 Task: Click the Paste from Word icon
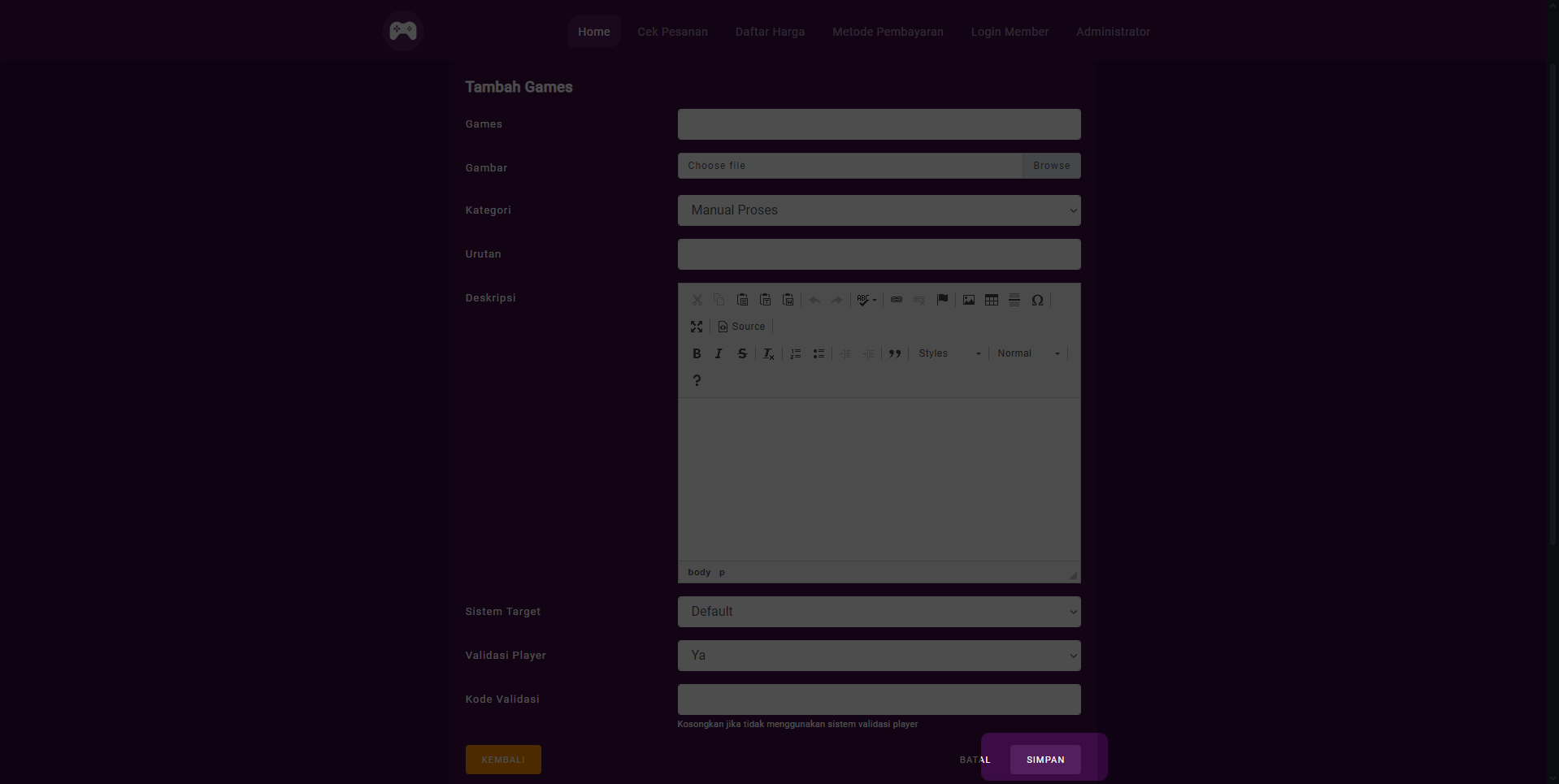(x=788, y=300)
